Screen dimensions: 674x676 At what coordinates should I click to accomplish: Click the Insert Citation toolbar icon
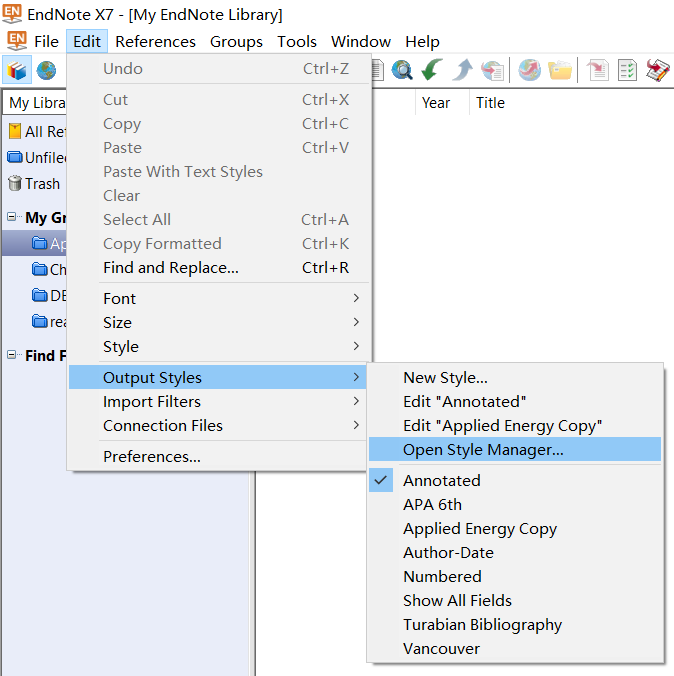click(598, 70)
